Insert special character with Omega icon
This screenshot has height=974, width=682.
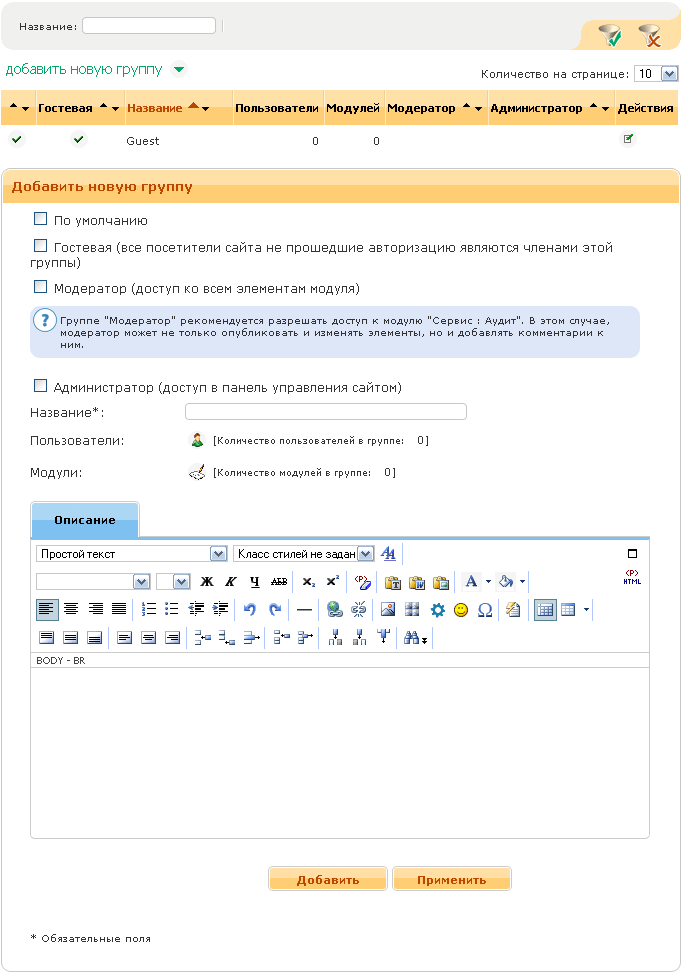coord(485,609)
